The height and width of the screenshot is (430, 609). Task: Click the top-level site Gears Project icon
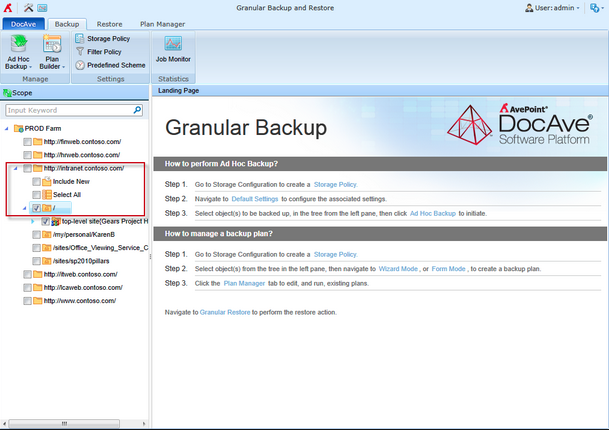coord(56,221)
